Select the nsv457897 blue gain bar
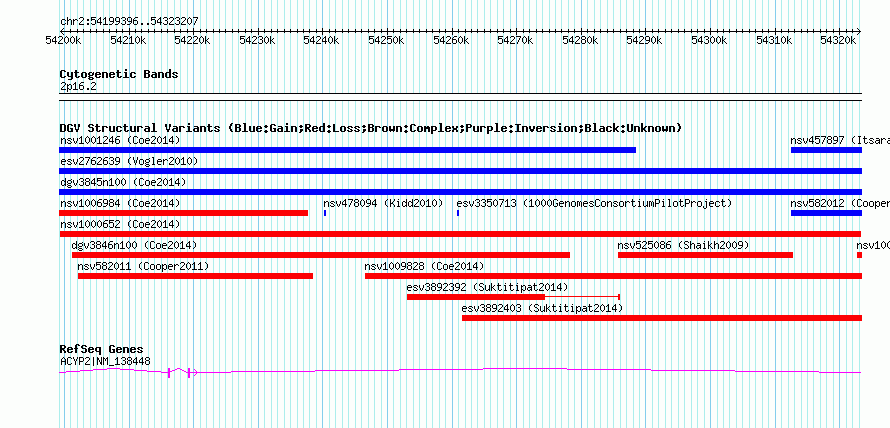 point(826,150)
